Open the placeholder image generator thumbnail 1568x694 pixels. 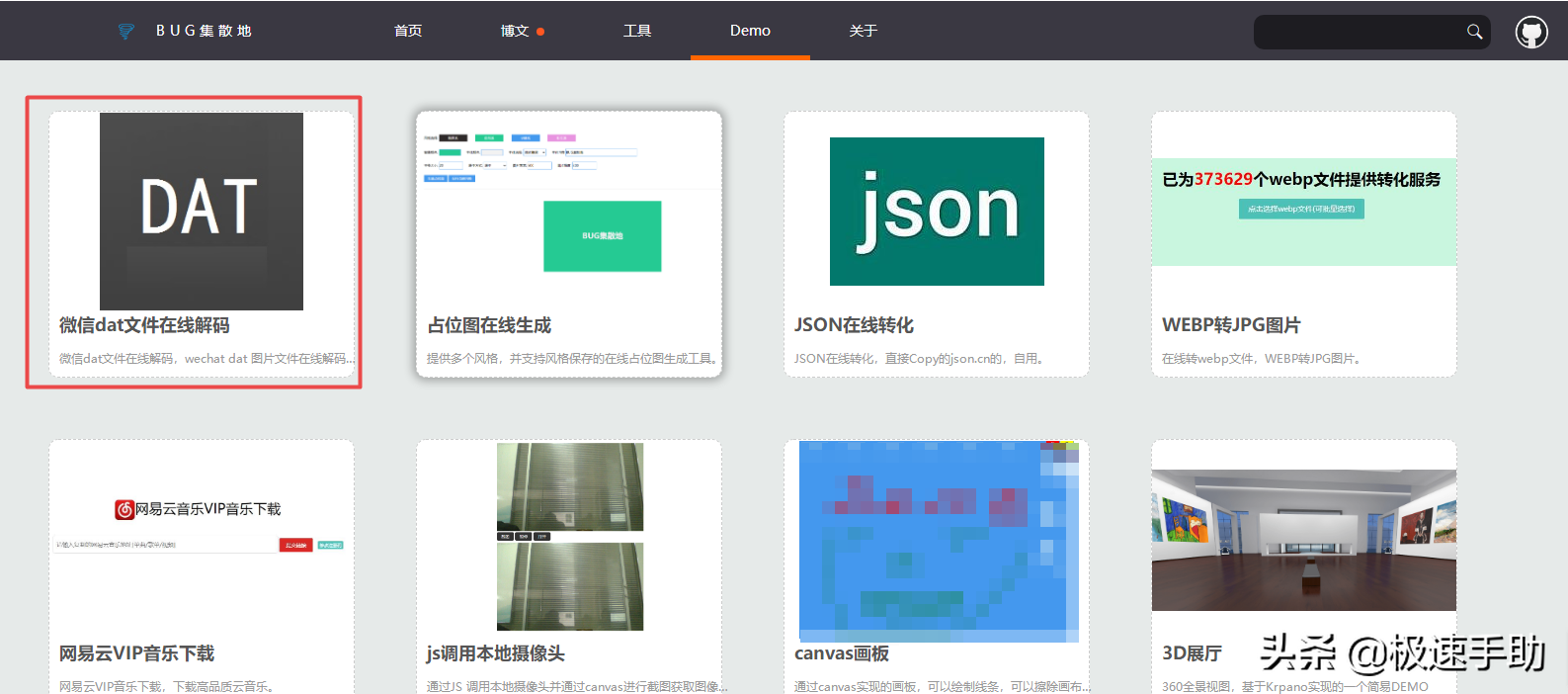[x=569, y=211]
